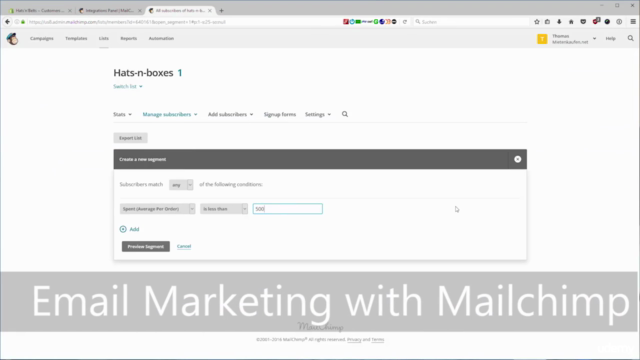This screenshot has height=360, width=640.
Task: Close the All subscribers browser tab
Action: click(x=210, y=11)
